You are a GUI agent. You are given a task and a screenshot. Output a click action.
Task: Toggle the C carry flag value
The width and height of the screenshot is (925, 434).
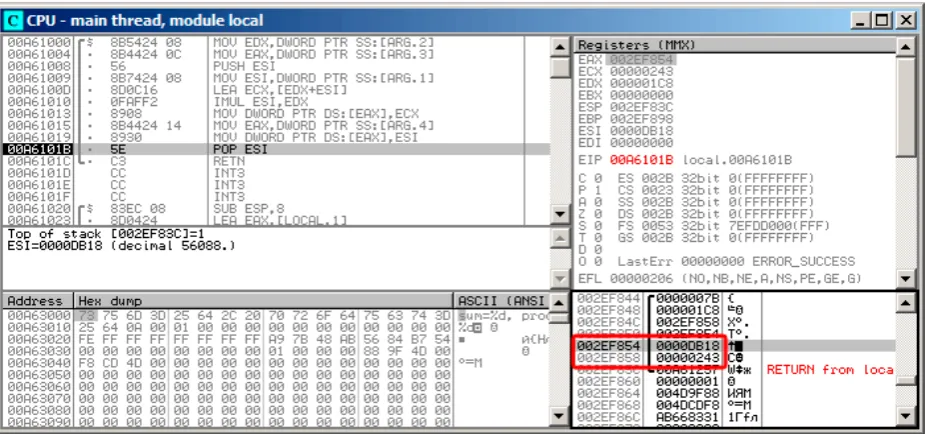[x=596, y=178]
